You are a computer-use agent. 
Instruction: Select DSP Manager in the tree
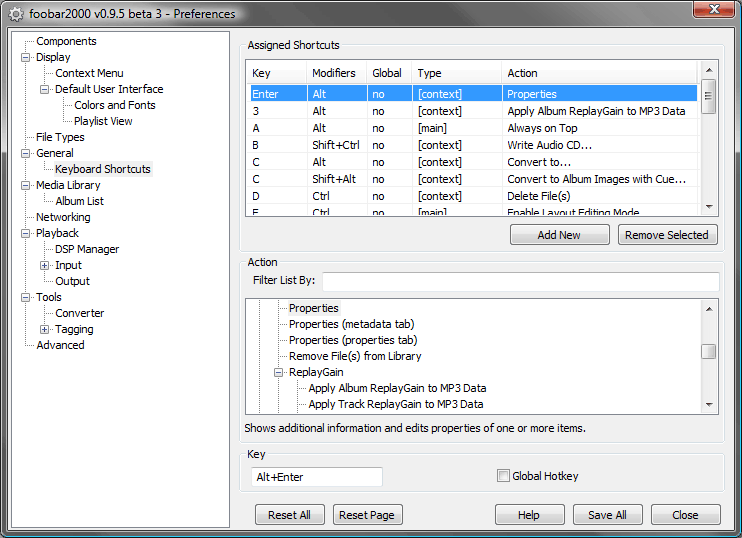[87, 249]
